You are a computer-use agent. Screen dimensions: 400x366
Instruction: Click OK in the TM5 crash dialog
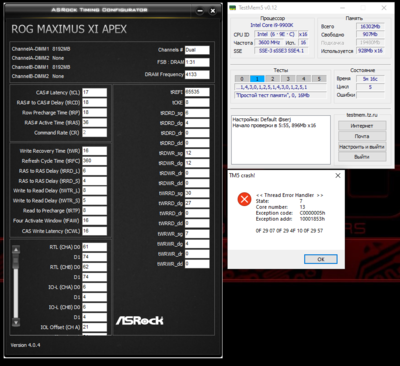321,259
